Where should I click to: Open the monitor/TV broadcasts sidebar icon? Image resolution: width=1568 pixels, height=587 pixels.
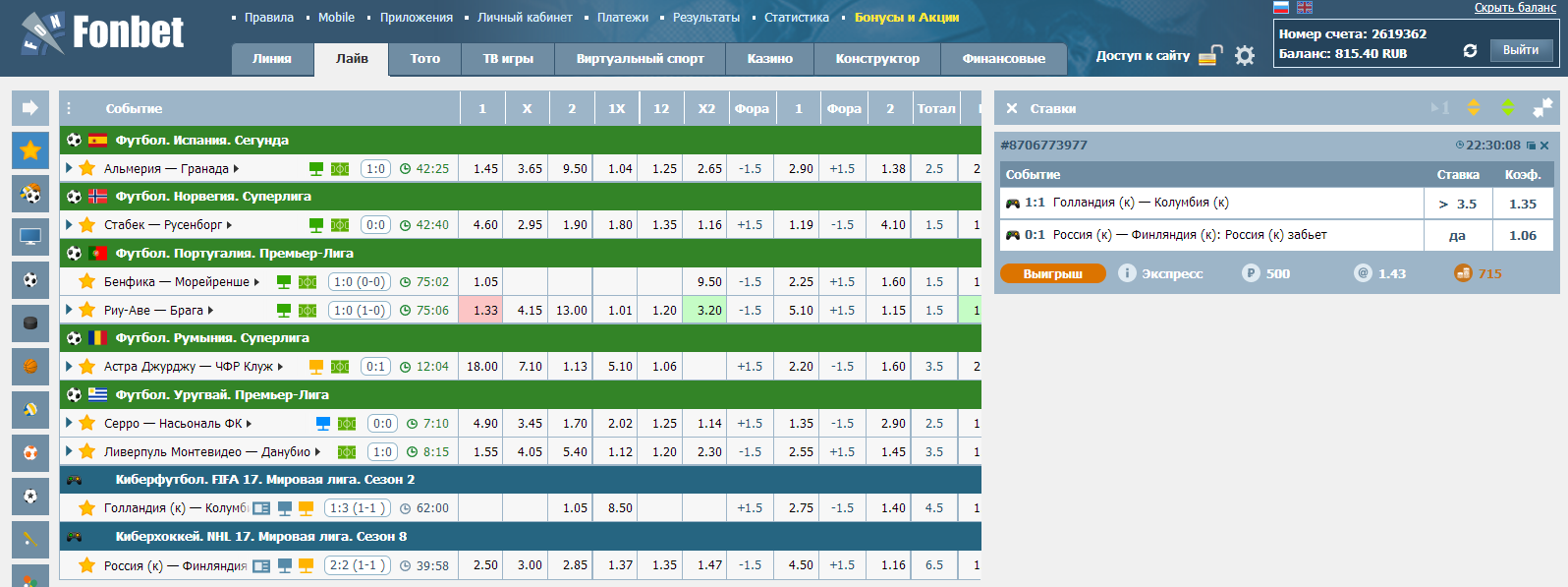[x=30, y=237]
